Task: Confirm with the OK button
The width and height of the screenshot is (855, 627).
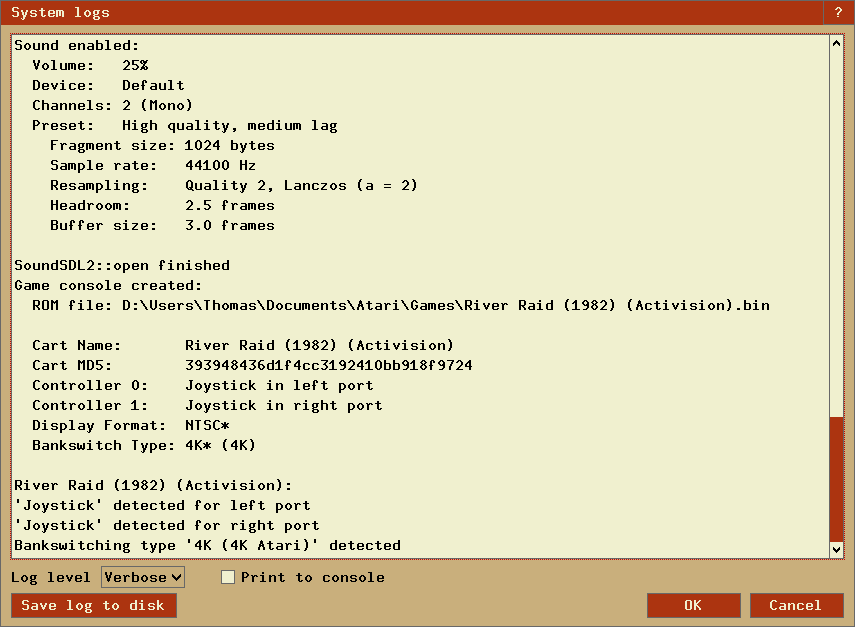Action: [x=694, y=605]
